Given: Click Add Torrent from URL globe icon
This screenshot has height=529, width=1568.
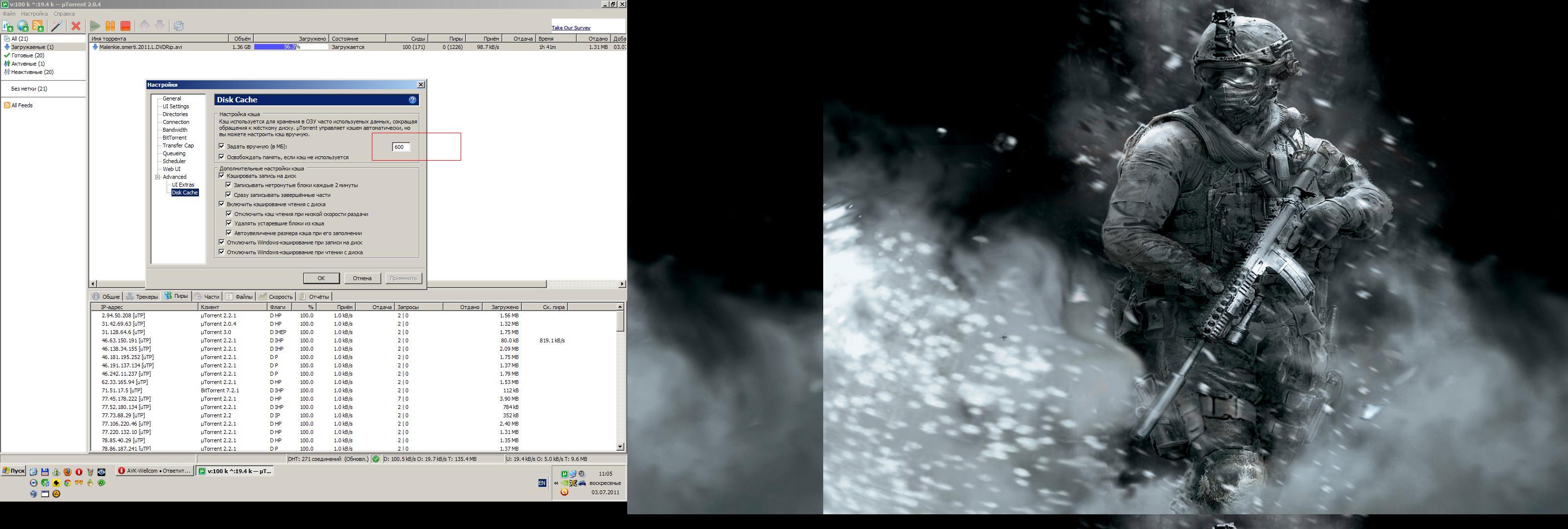Looking at the screenshot, I should [23, 25].
